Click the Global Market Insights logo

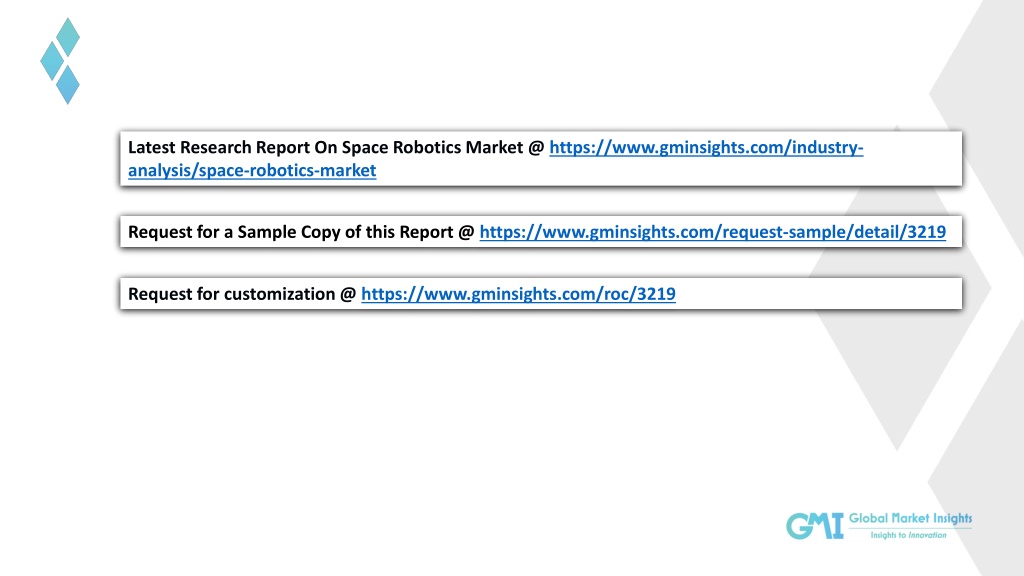[879, 526]
